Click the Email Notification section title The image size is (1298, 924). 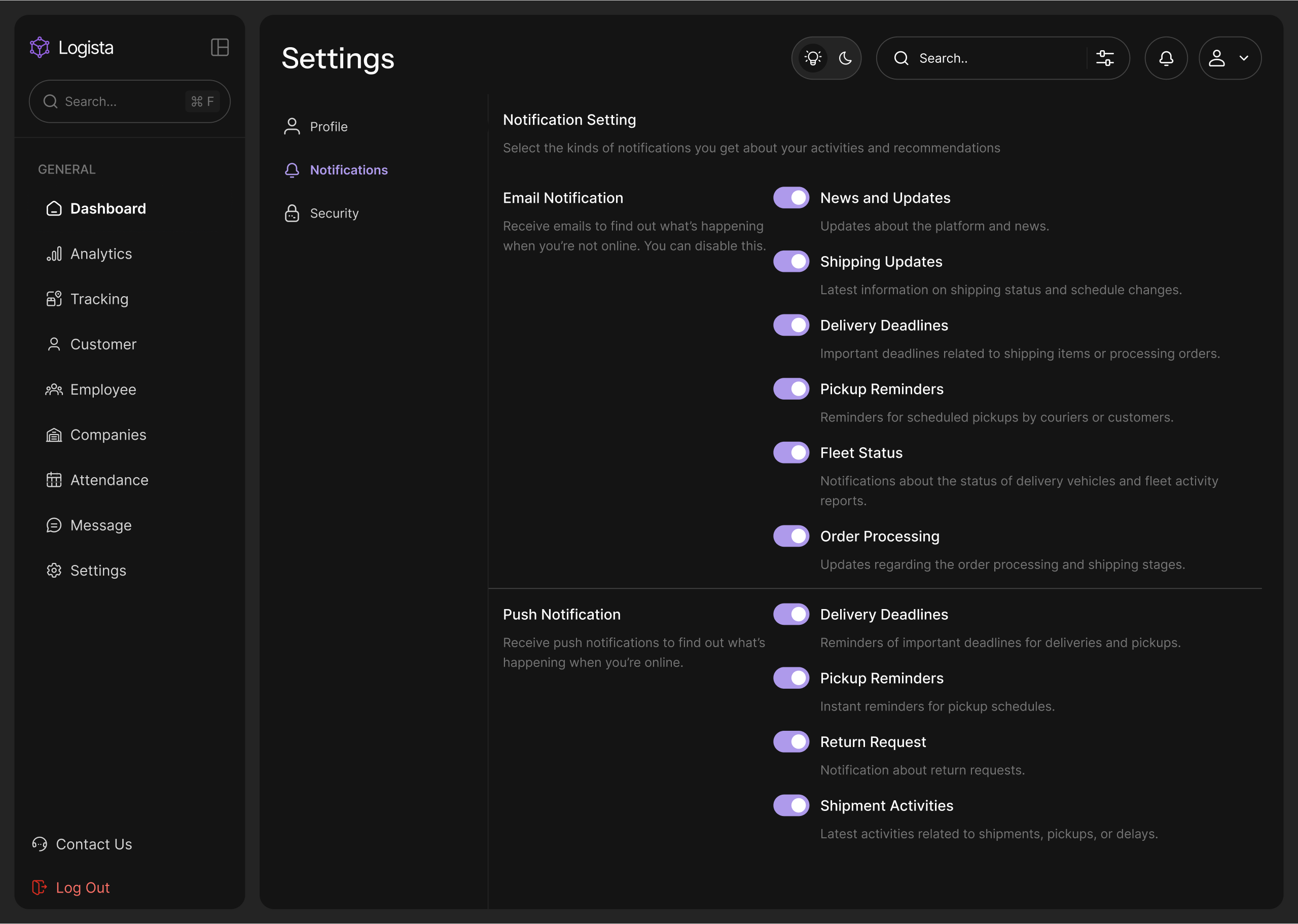563,197
